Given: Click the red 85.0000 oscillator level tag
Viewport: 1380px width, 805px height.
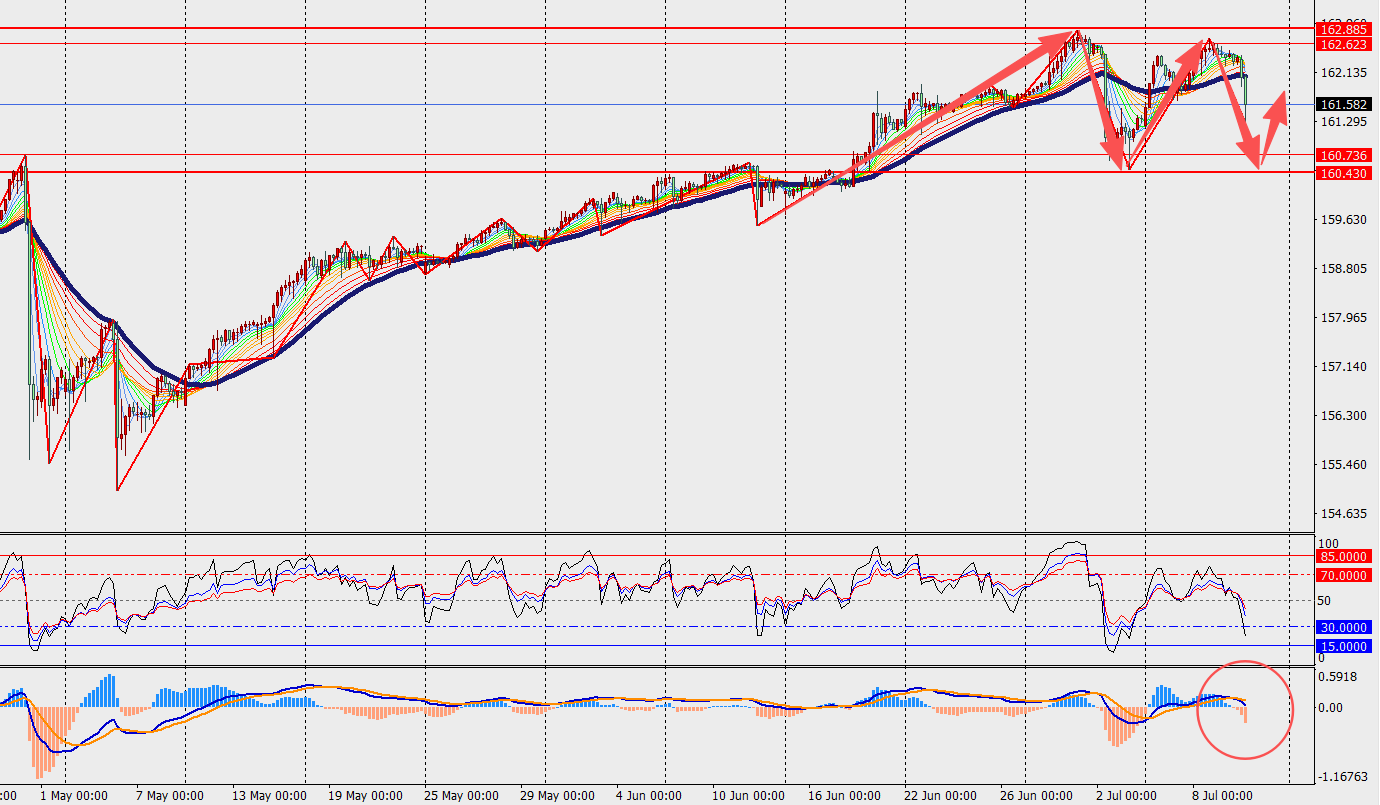Looking at the screenshot, I should point(1343,556).
